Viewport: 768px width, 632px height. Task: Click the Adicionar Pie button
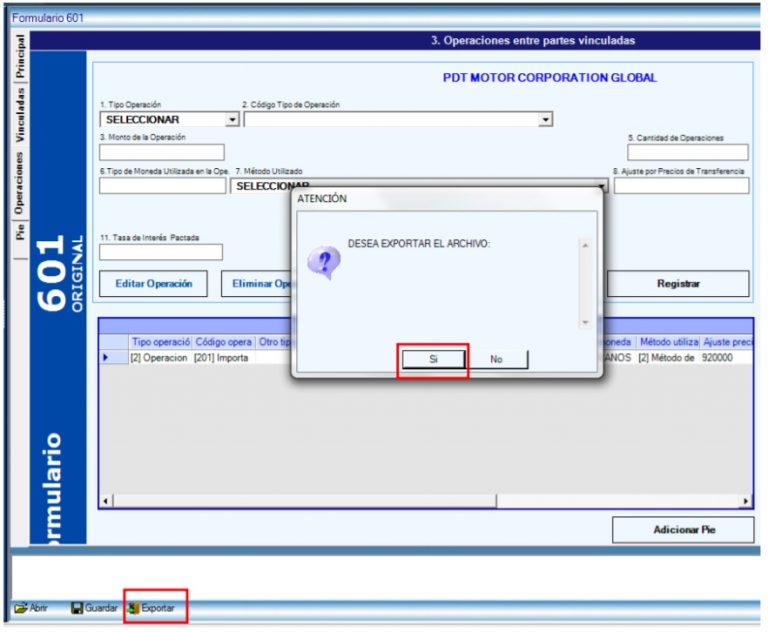pyautogui.click(x=681, y=529)
